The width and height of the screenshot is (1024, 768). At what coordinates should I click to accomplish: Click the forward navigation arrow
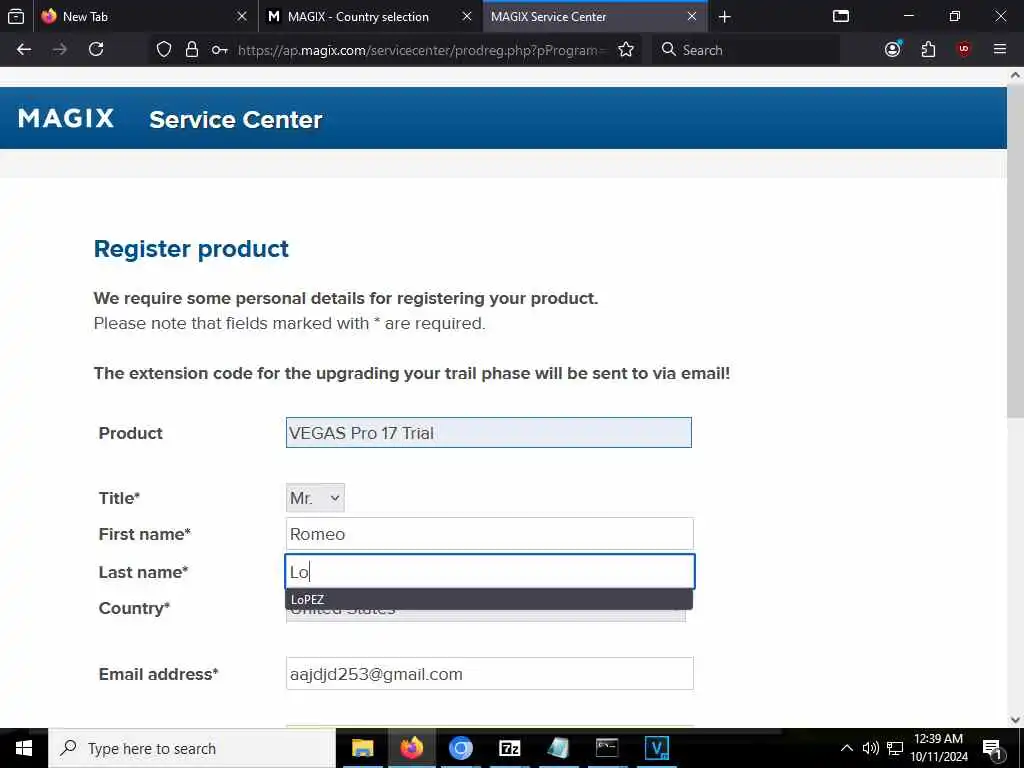point(59,50)
